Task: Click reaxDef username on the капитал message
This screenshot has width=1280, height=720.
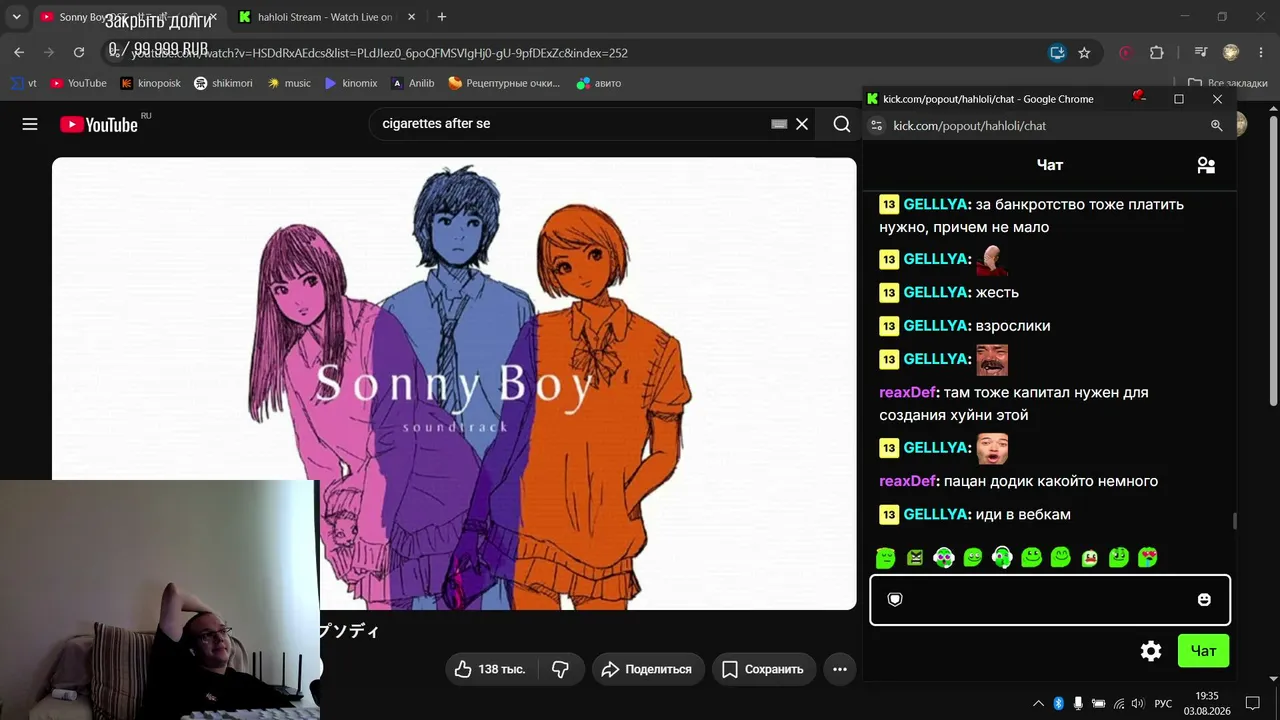Action: tap(908, 392)
